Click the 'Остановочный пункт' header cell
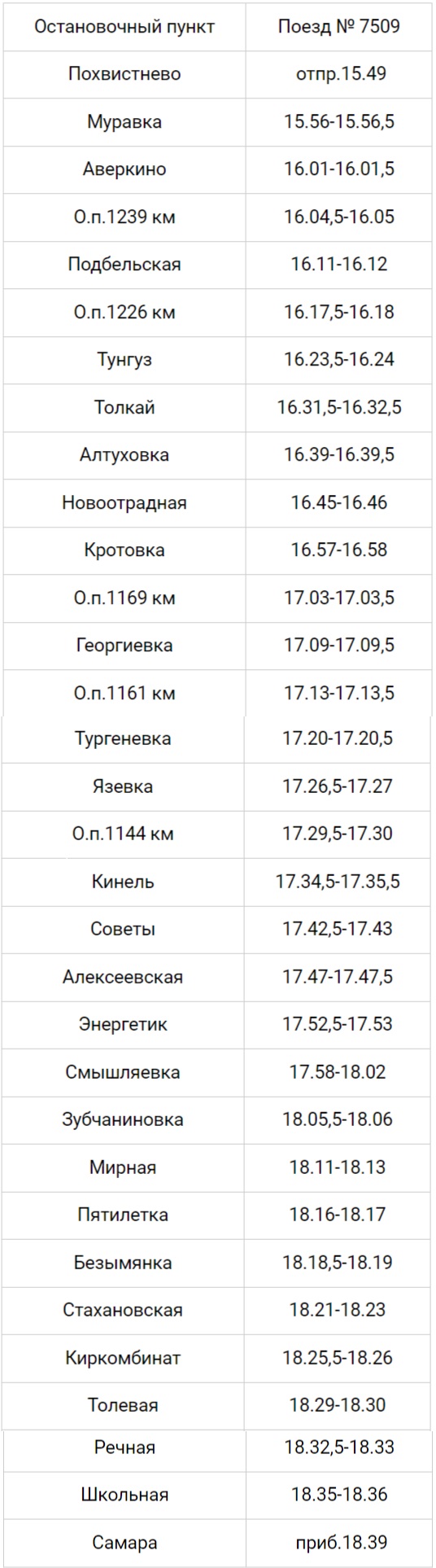The image size is (436, 1568). pos(124,27)
